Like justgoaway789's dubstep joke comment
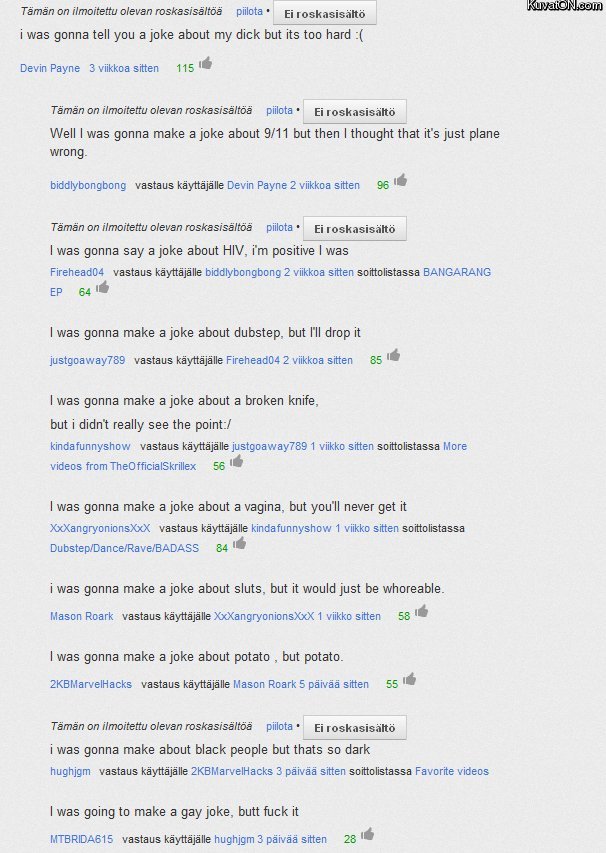This screenshot has width=606, height=853. tap(393, 355)
